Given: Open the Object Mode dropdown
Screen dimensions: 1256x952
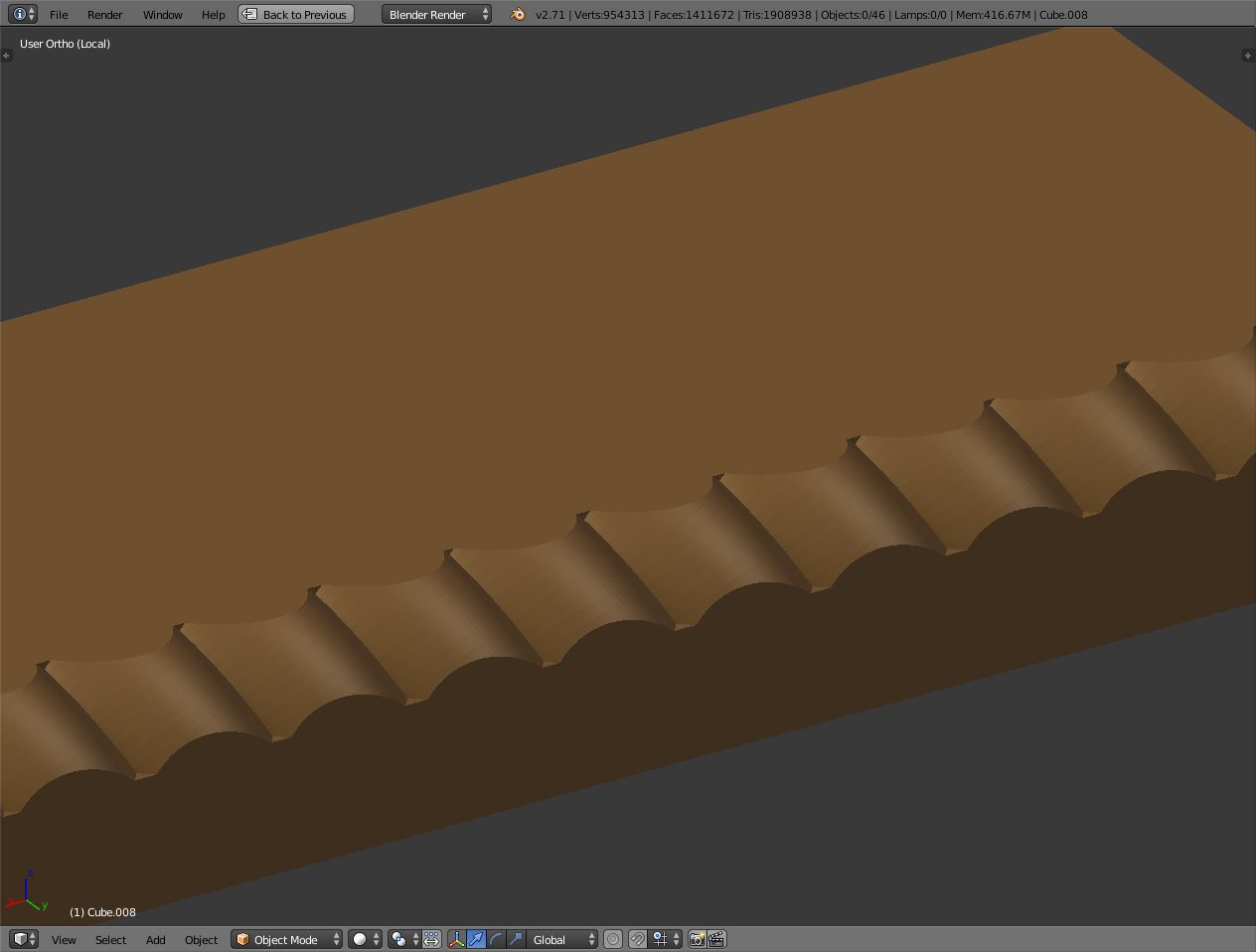Looking at the screenshot, I should click(286, 939).
